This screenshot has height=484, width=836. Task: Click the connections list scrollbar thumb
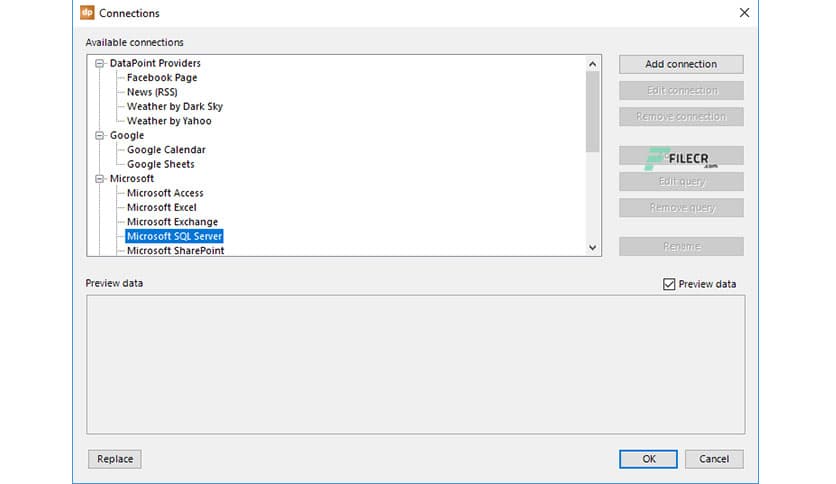(592, 112)
